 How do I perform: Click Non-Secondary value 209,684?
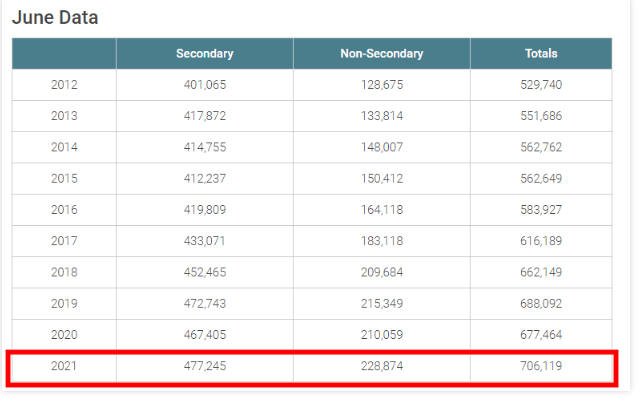pyautogui.click(x=382, y=272)
